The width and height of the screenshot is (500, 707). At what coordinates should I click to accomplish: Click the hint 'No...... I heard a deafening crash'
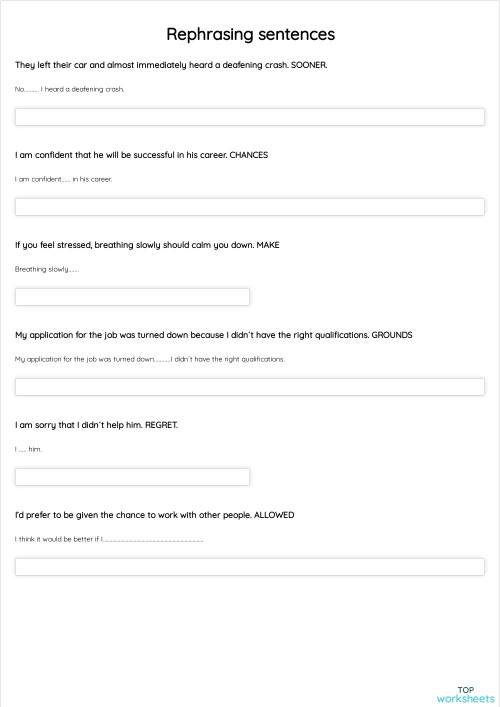point(69,89)
